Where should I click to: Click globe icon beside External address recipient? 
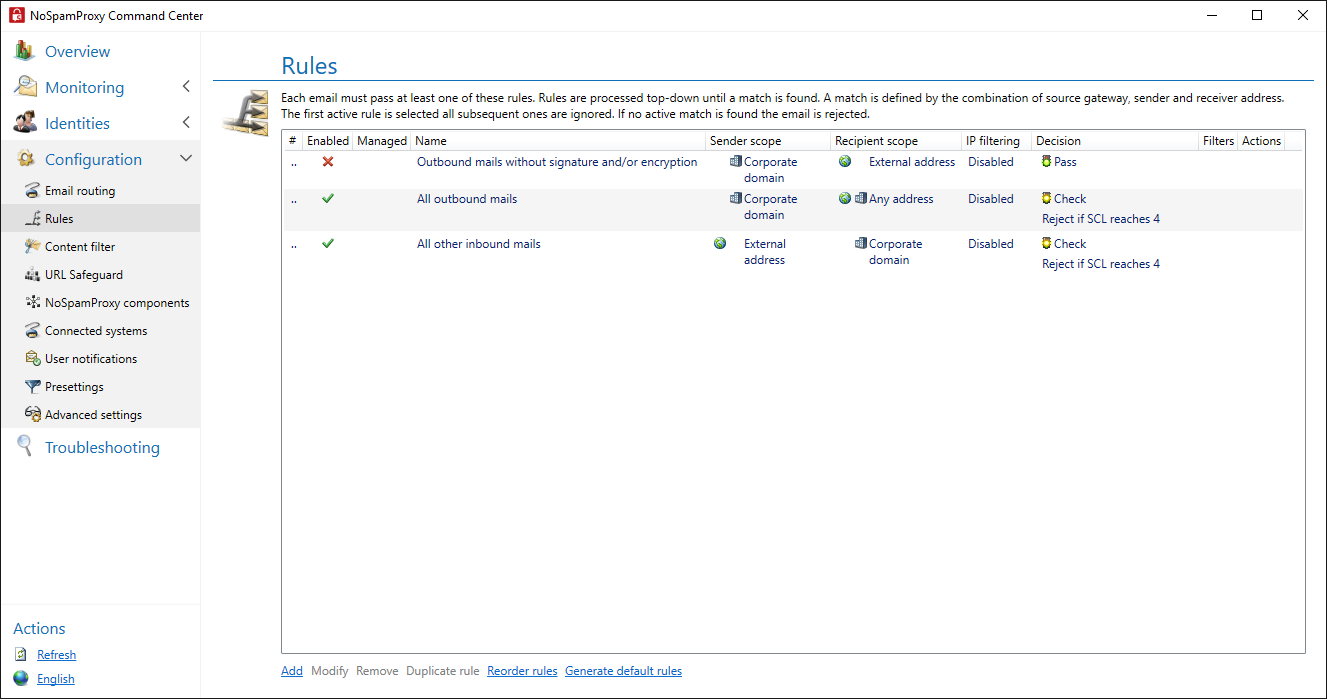[x=845, y=162]
